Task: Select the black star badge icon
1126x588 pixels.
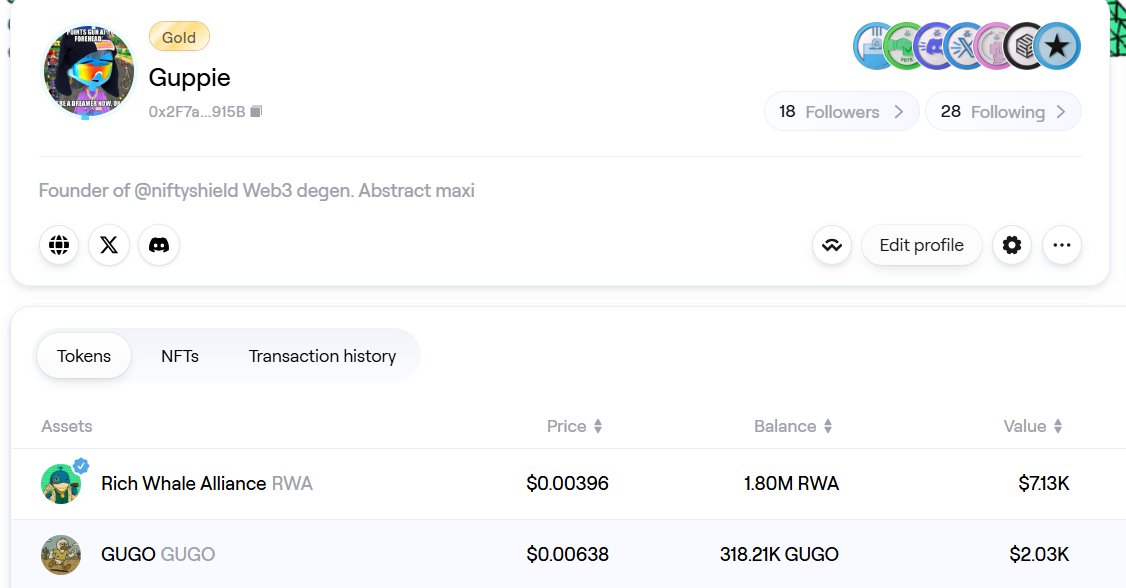Action: (1057, 47)
